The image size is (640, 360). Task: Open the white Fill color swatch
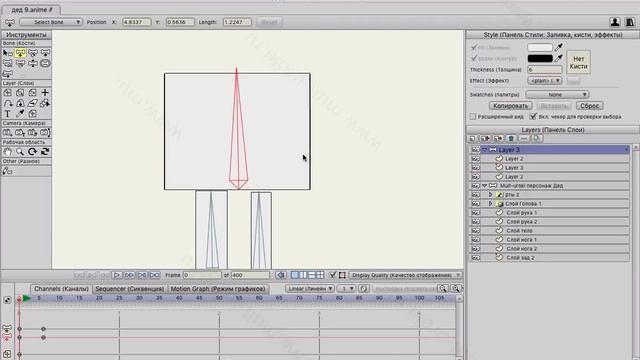coord(540,47)
